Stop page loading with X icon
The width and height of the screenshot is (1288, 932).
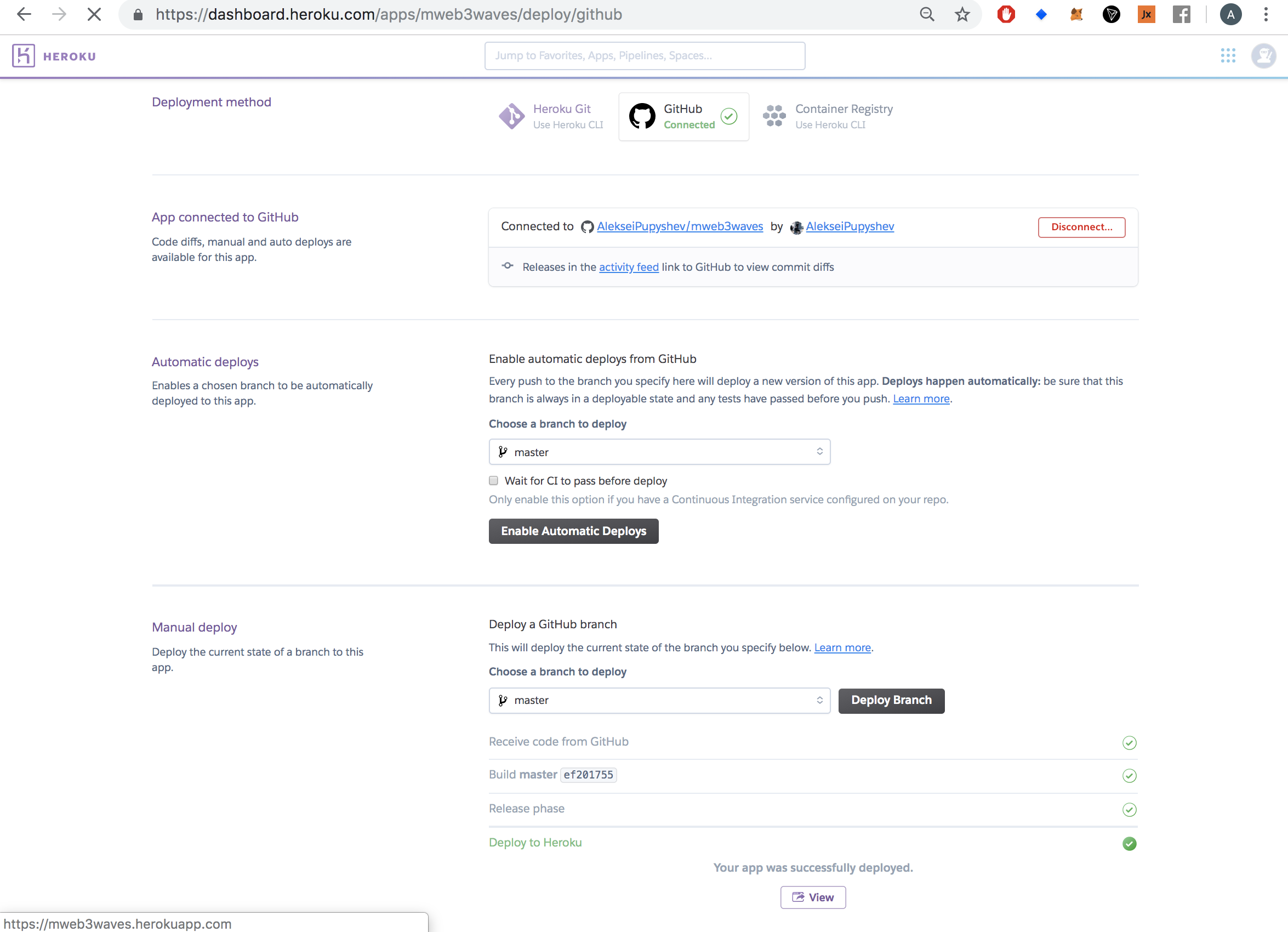point(94,14)
